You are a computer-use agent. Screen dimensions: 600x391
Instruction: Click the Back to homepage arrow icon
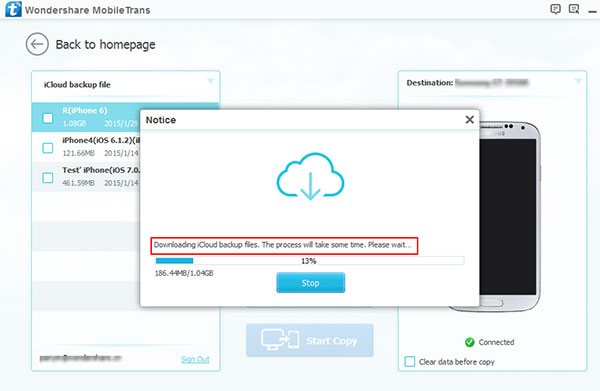point(37,44)
